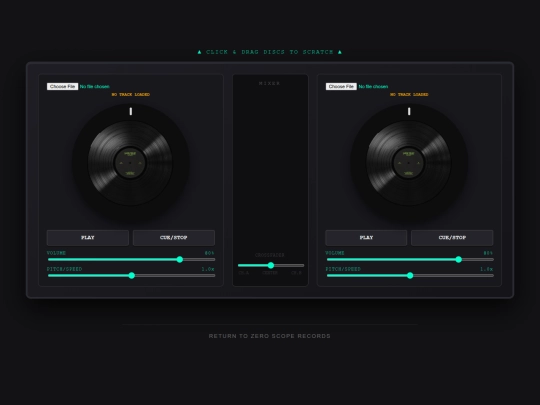Click left deck 'No file chosen' text
The width and height of the screenshot is (540, 405).
click(x=95, y=86)
